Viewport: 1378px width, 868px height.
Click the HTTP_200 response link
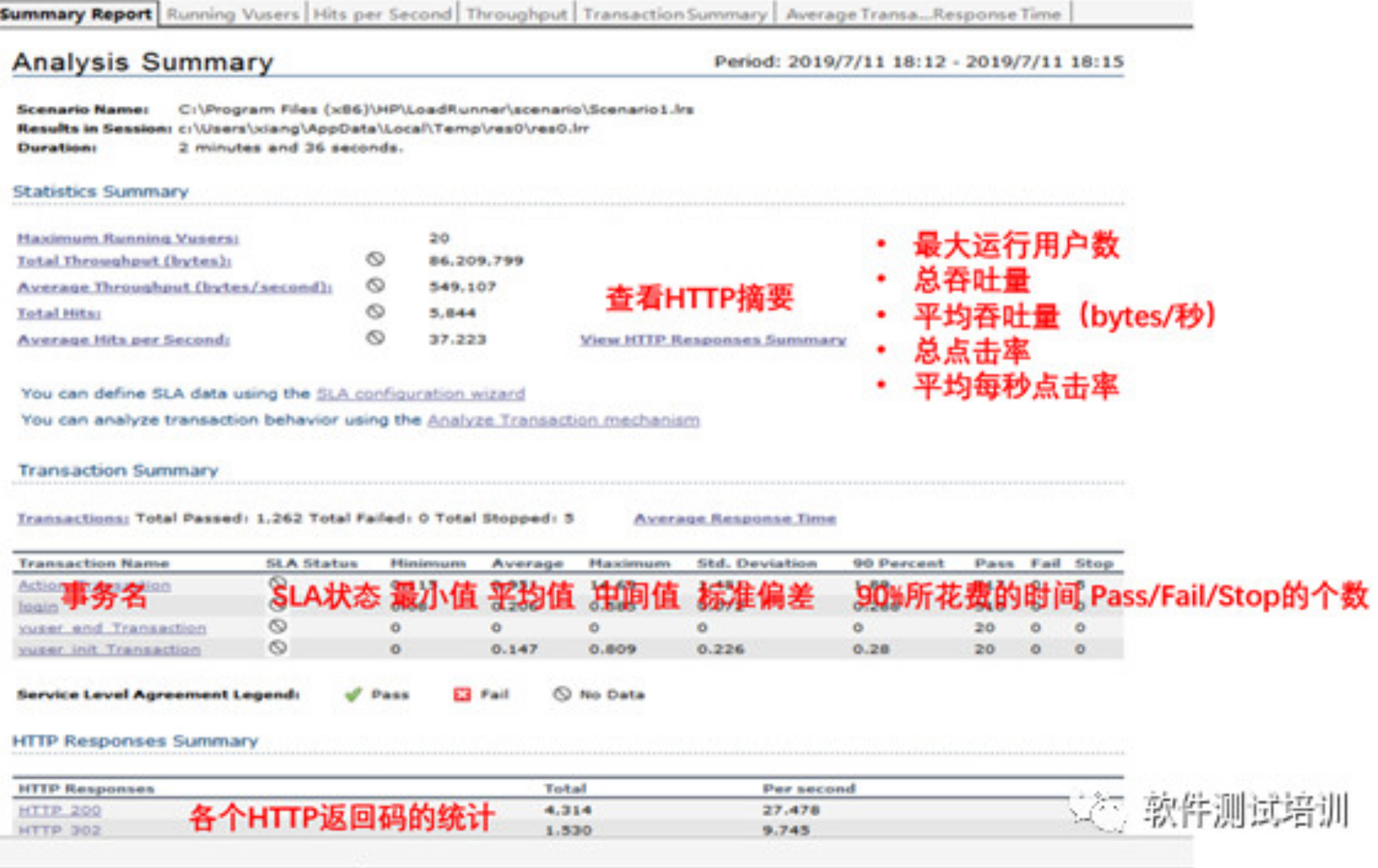click(59, 810)
